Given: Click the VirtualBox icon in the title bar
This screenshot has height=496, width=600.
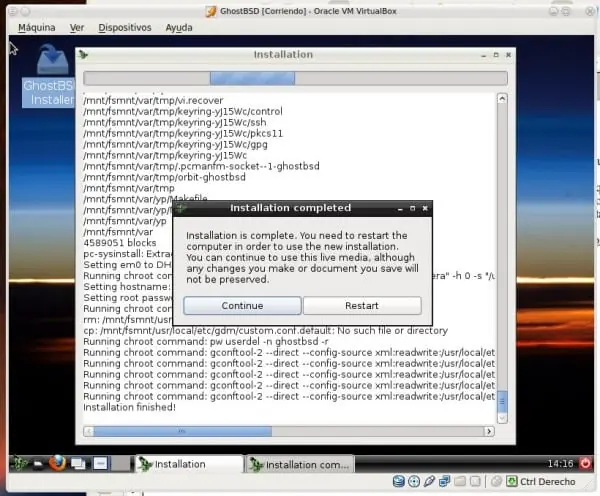Looking at the screenshot, I should click(x=211, y=11).
